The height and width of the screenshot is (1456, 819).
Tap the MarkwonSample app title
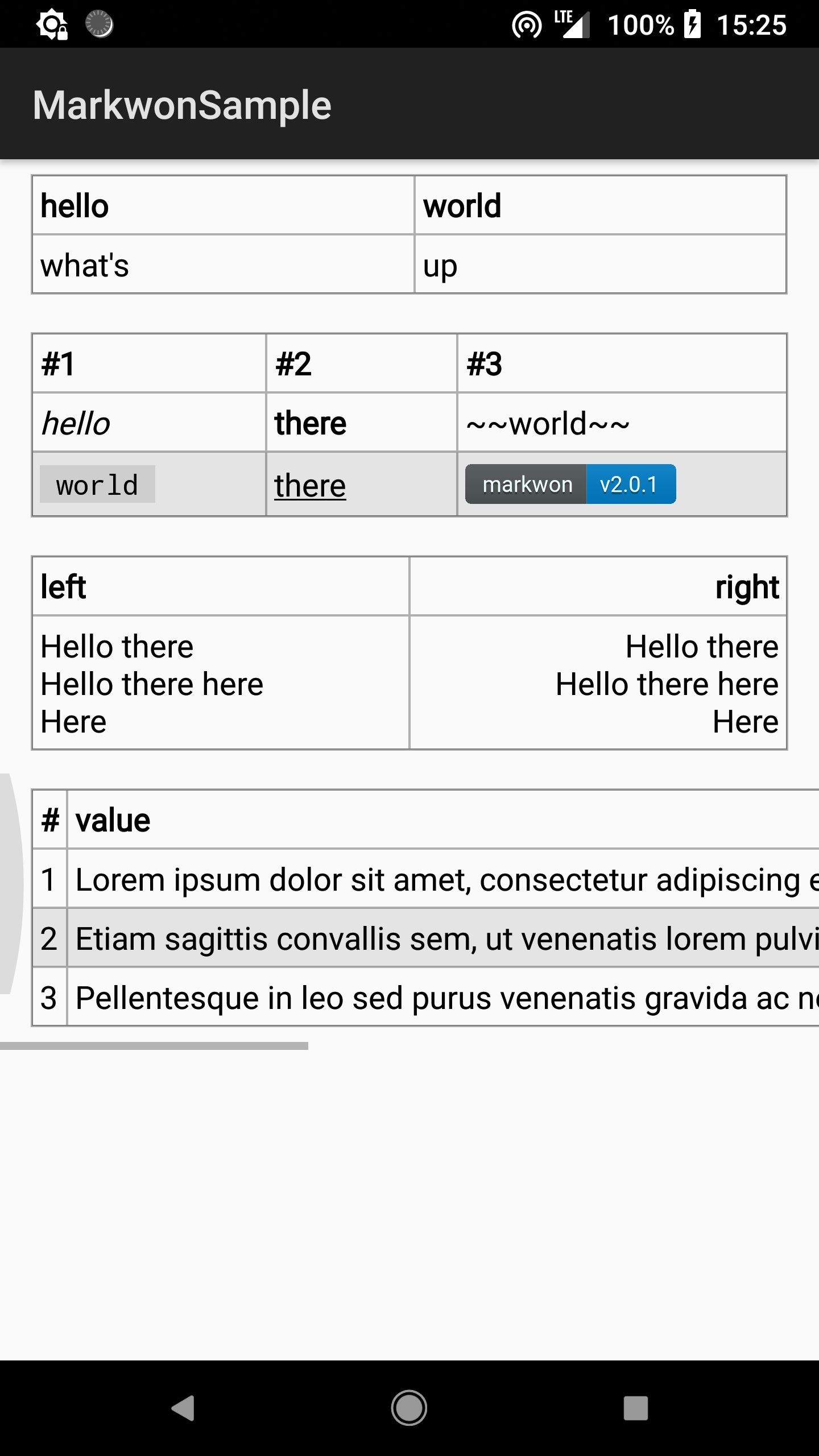(182, 105)
